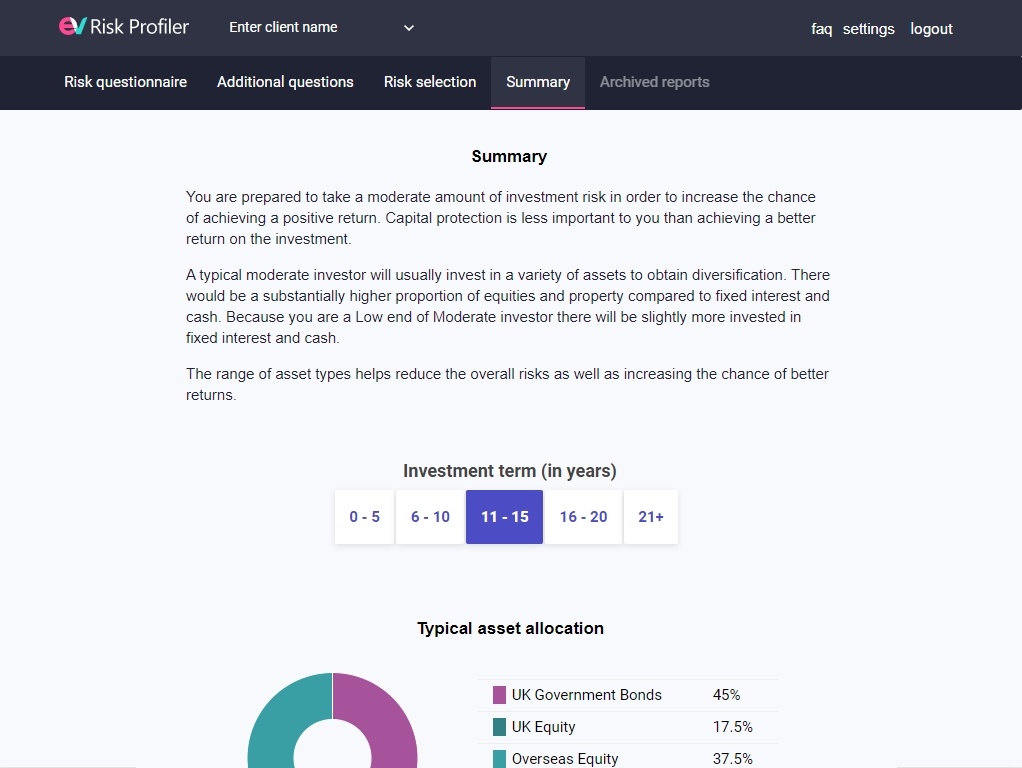This screenshot has width=1022, height=768.
Task: Open the settings link
Action: [x=868, y=29]
